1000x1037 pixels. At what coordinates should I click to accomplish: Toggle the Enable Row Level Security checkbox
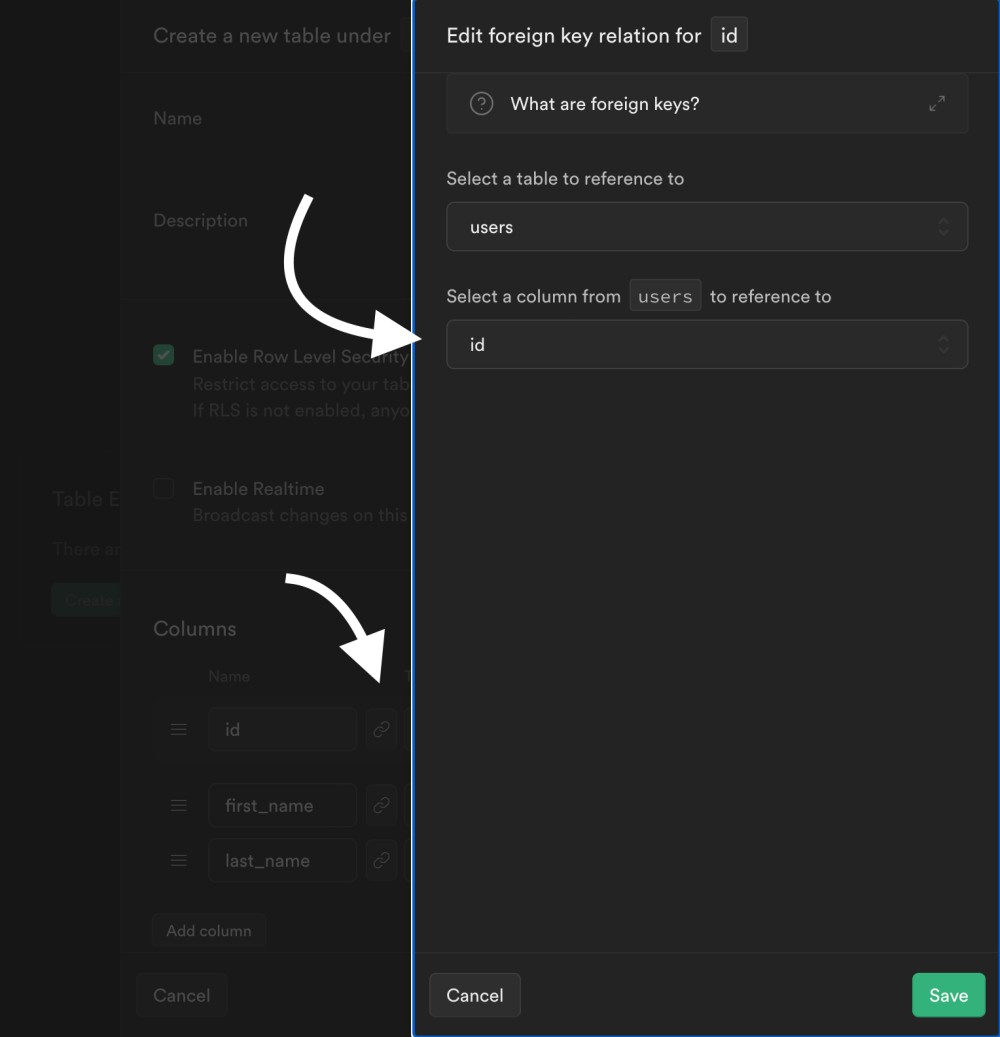(x=164, y=355)
